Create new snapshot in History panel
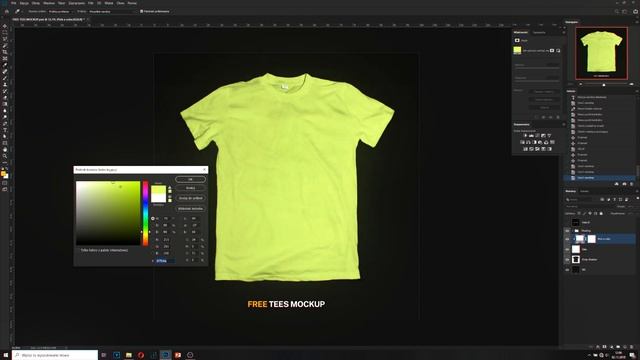The image size is (640, 360). 624,184
